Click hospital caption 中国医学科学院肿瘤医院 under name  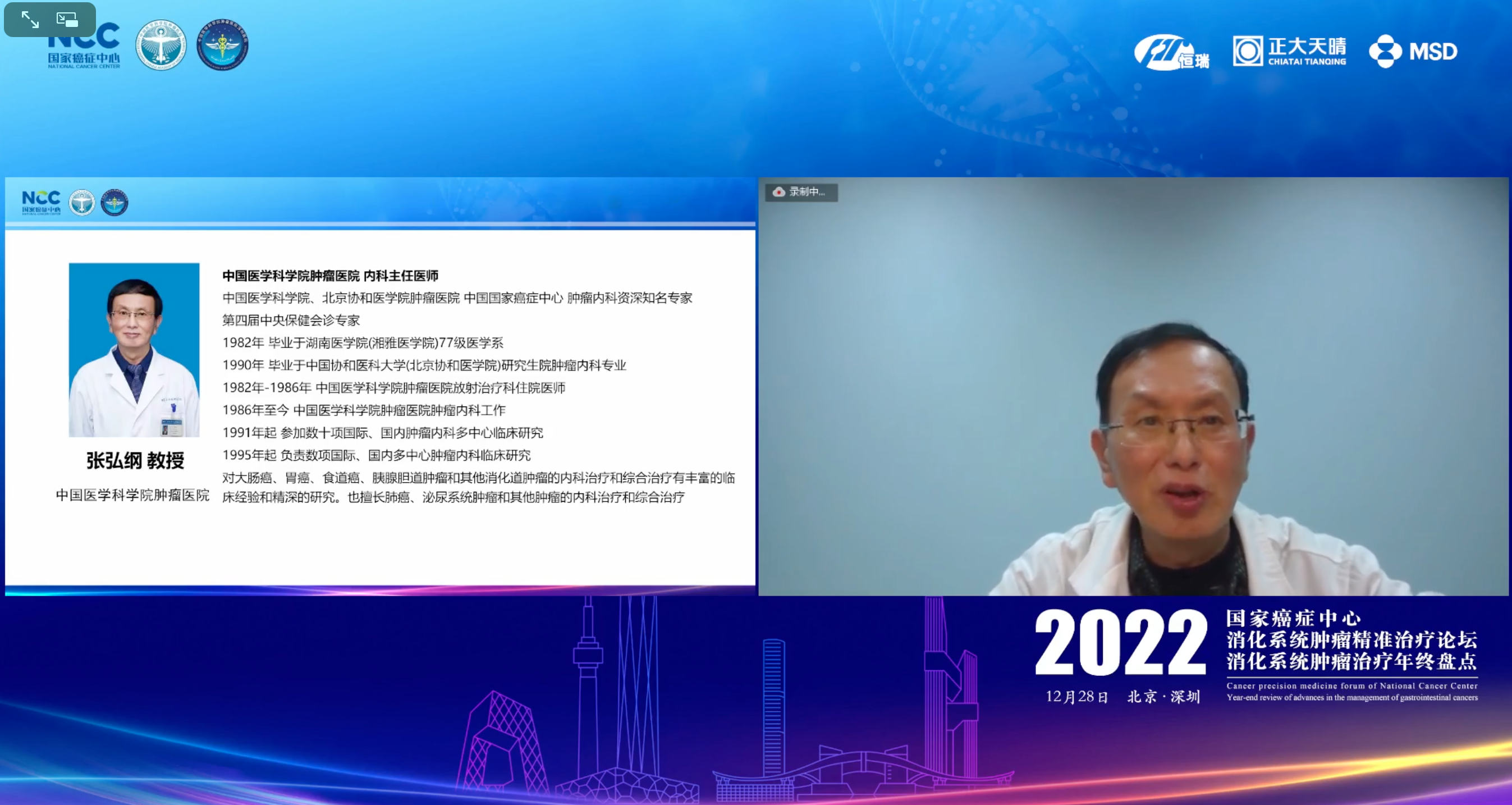click(x=132, y=495)
